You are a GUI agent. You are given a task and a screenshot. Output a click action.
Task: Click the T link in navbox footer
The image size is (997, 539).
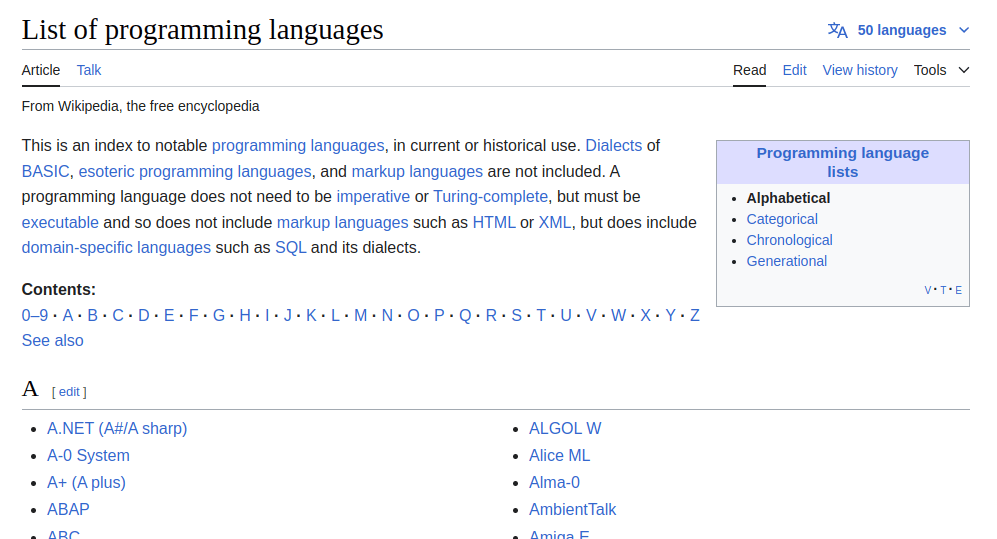tap(943, 290)
